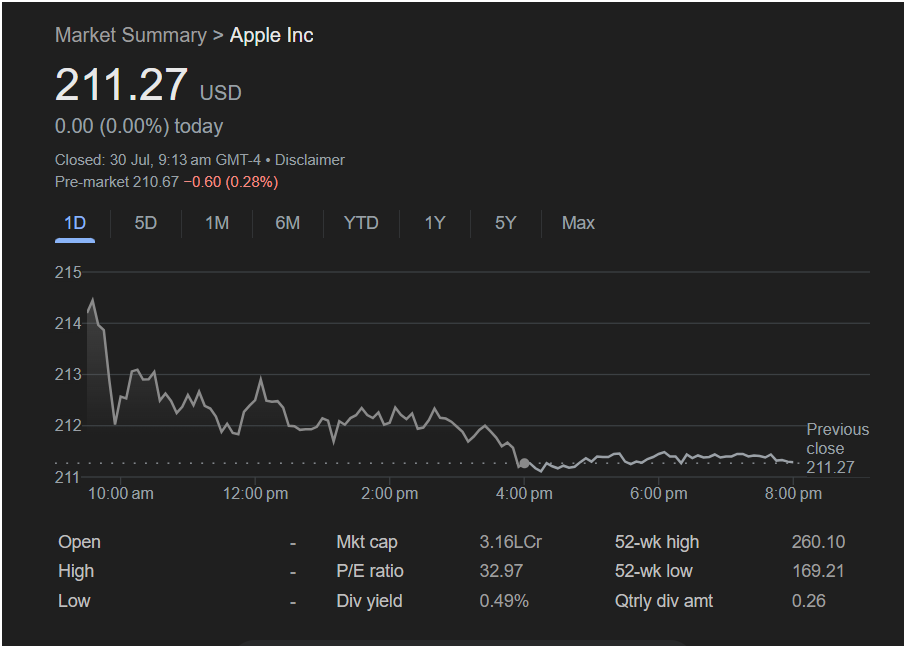
Task: Click the Disclaimer link
Action: click(310, 160)
